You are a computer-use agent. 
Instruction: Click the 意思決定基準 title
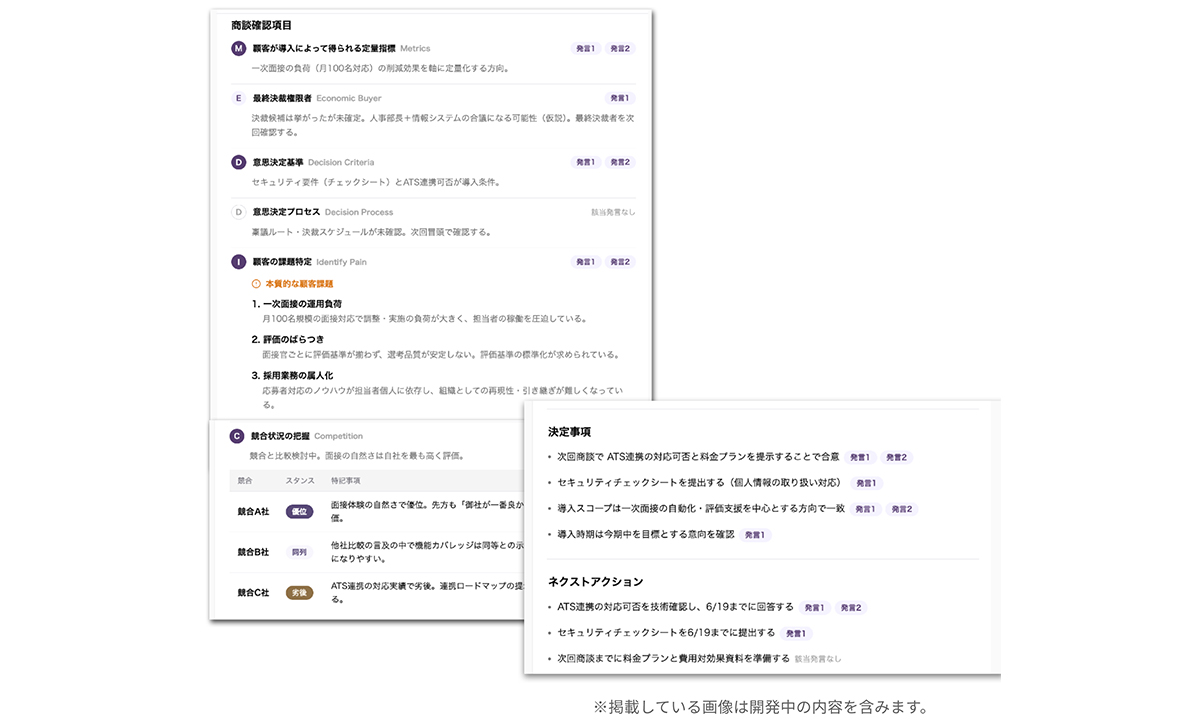click(x=277, y=162)
